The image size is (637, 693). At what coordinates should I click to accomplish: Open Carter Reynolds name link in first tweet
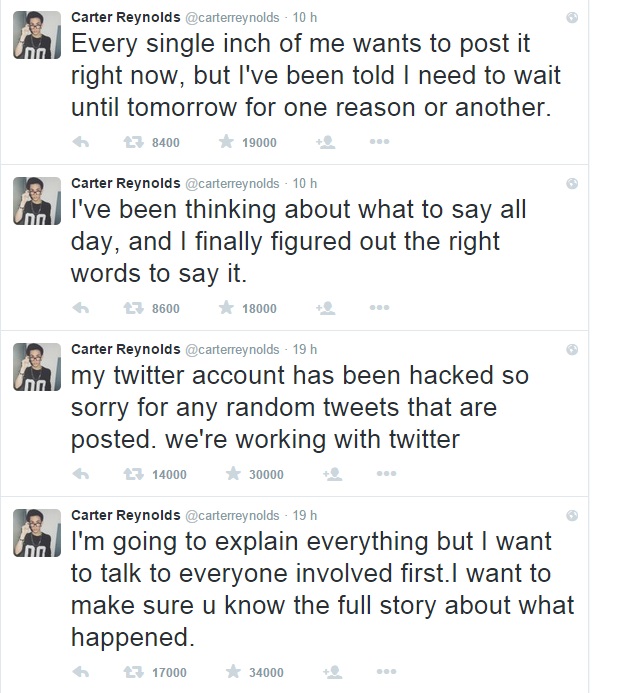[x=124, y=17]
